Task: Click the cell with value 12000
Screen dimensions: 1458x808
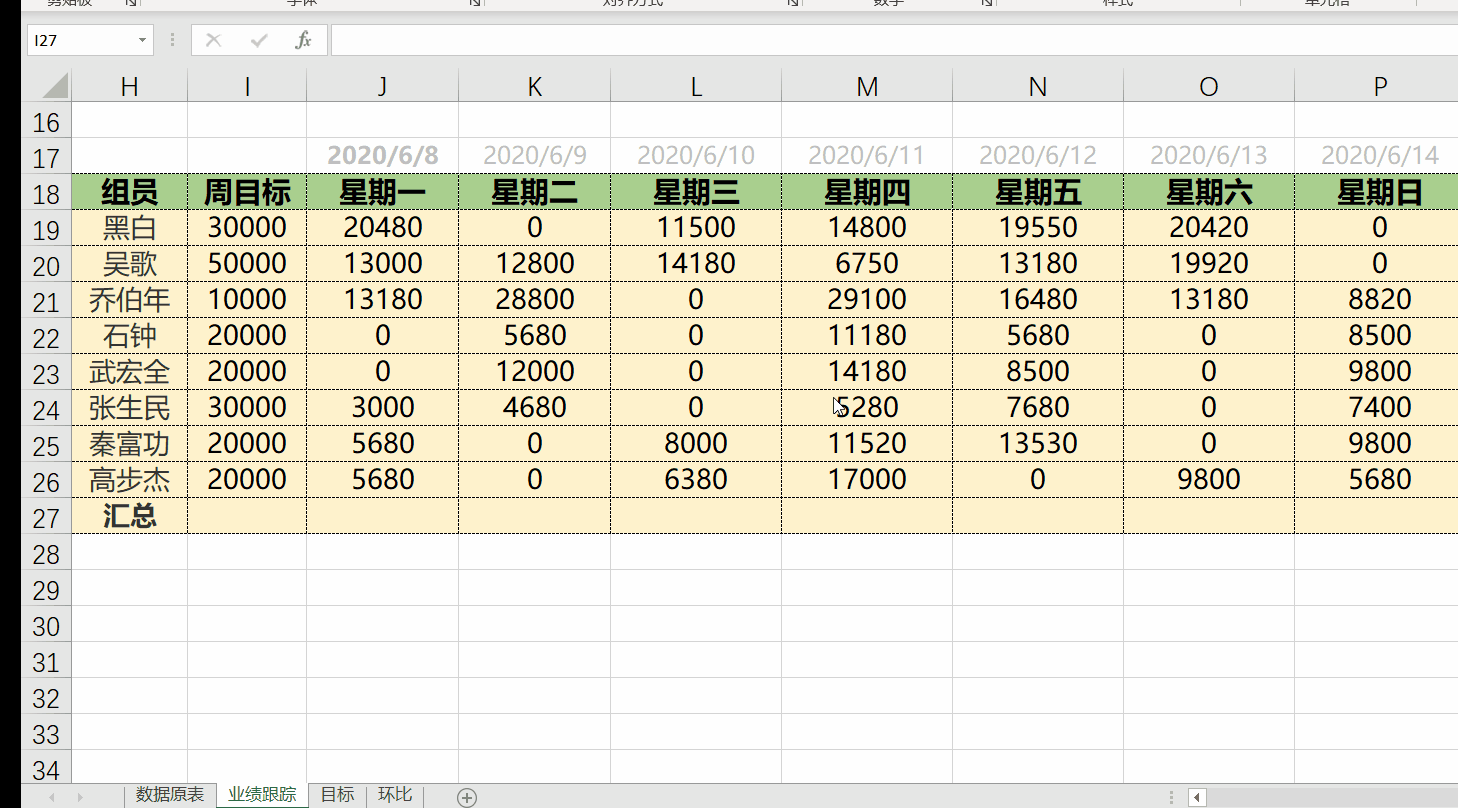Action: point(534,372)
